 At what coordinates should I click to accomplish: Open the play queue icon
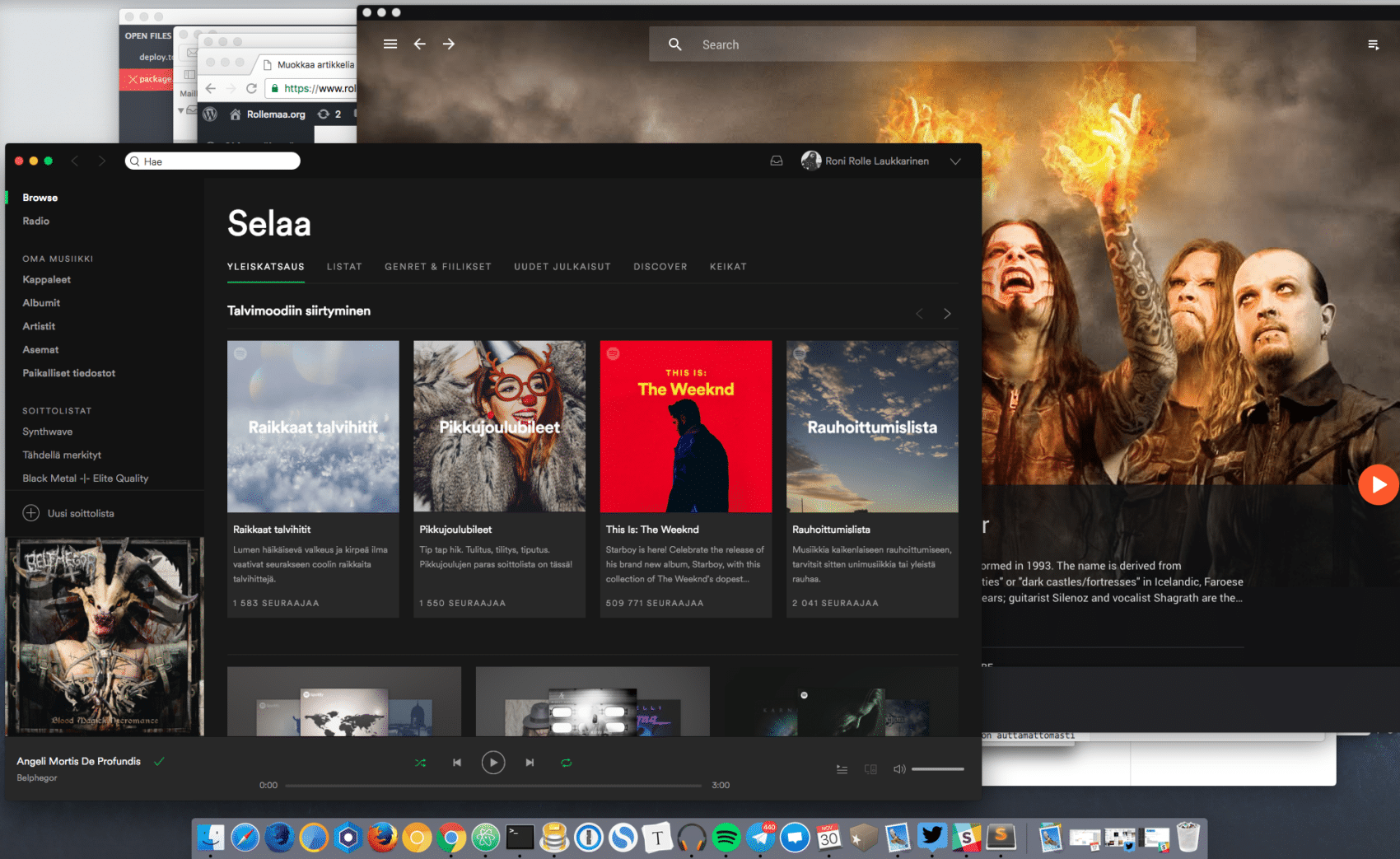point(842,769)
